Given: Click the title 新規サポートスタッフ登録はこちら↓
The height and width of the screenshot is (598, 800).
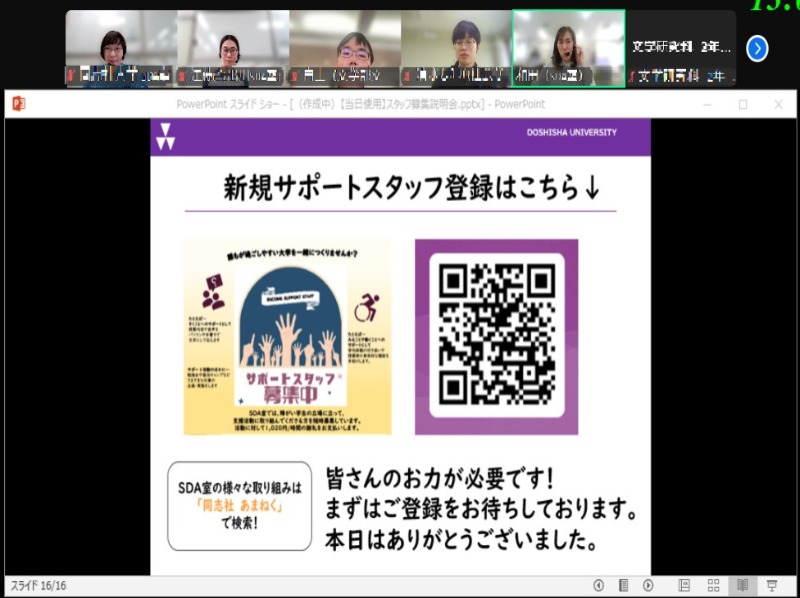Looking at the screenshot, I should coord(411,188).
